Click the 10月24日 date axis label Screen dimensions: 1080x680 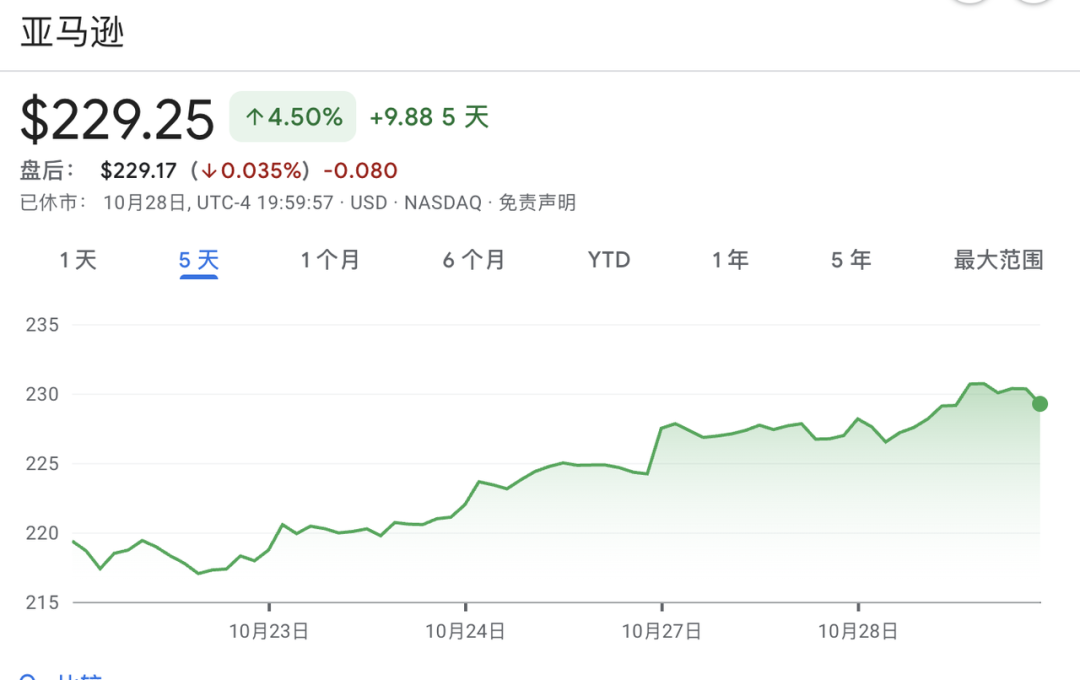pyautogui.click(x=465, y=632)
